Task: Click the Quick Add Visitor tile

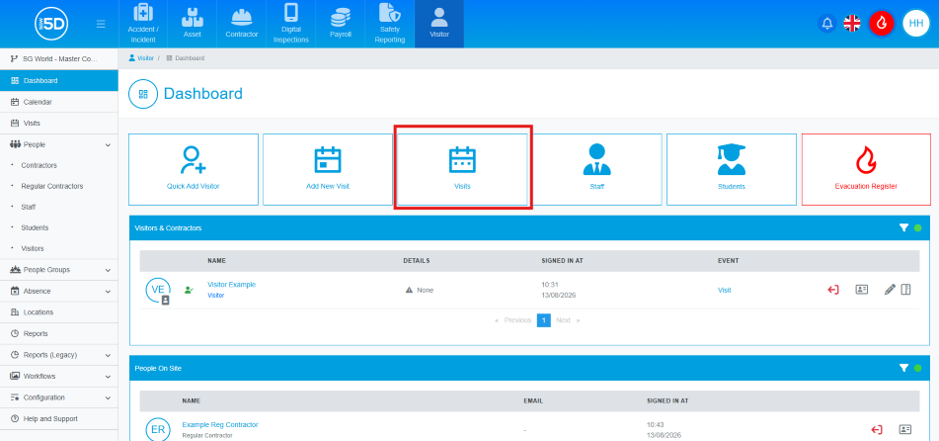Action: pyautogui.click(x=193, y=170)
